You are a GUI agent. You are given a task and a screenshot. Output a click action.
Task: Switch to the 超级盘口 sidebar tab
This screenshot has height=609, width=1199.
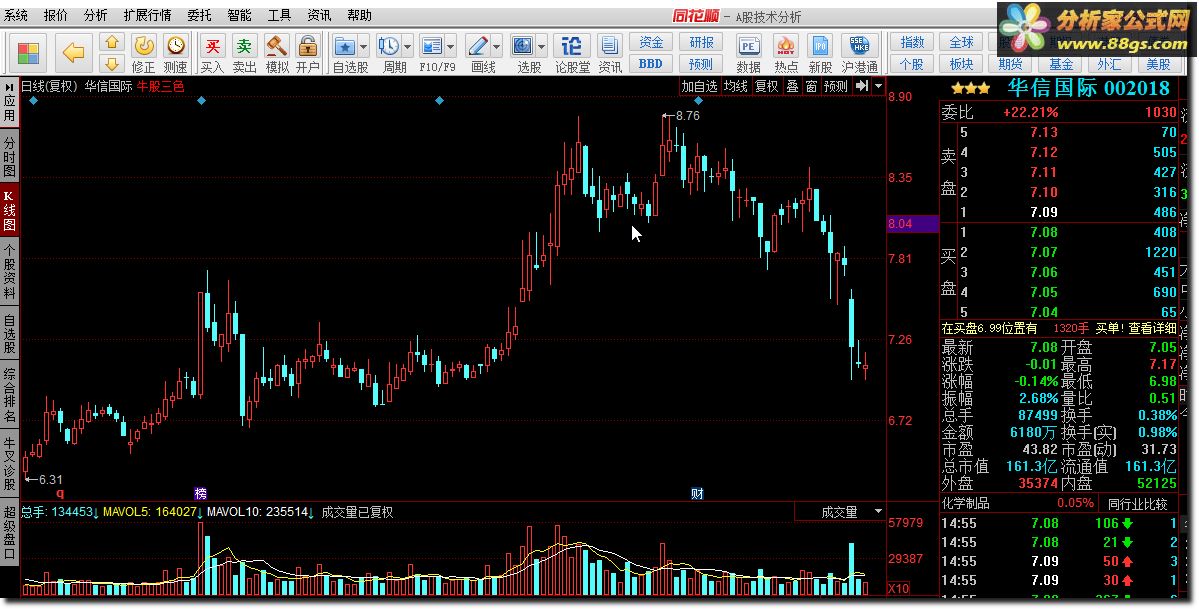click(x=9, y=531)
